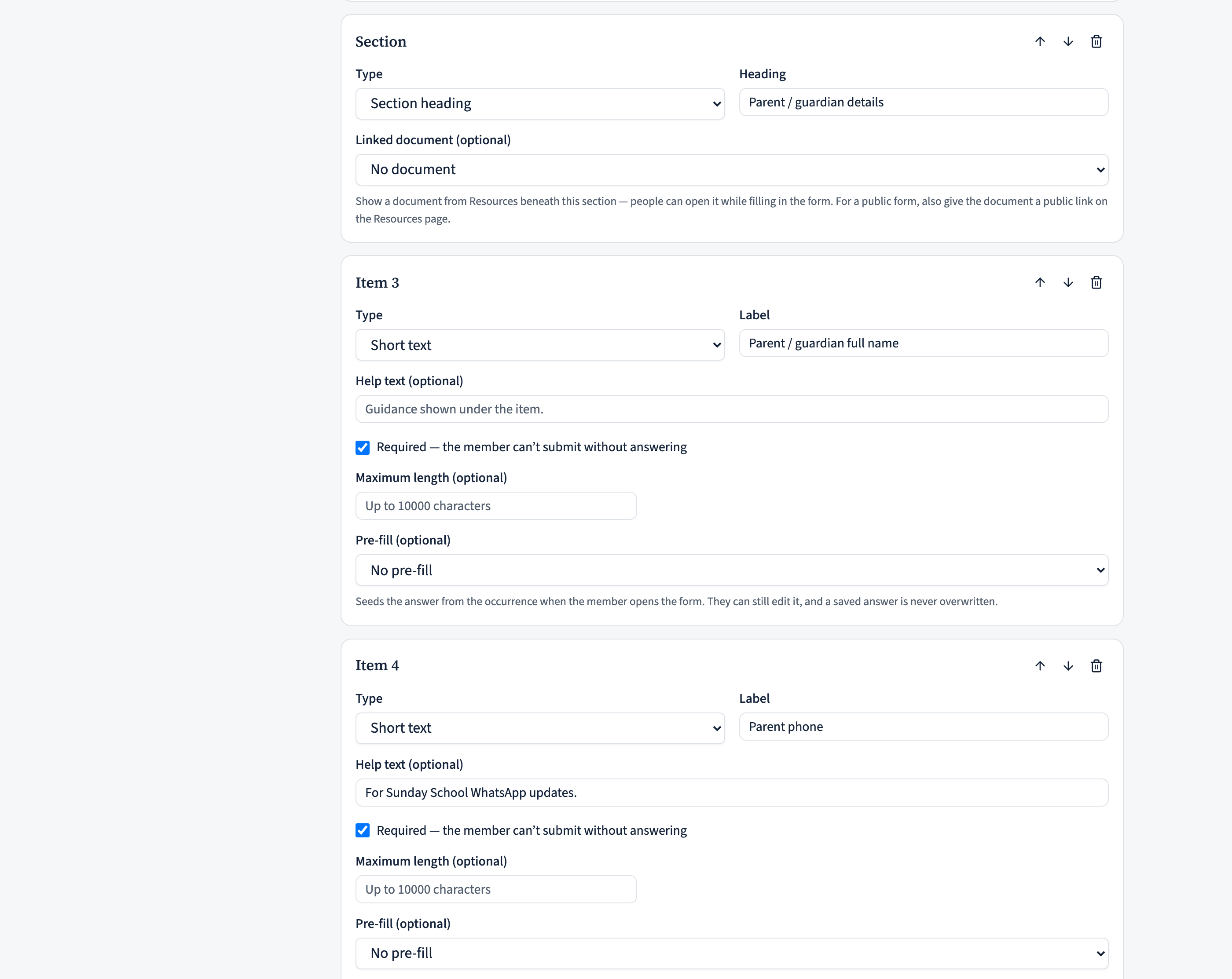
Task: Toggle Required checkbox for Item 3
Action: [x=362, y=447]
